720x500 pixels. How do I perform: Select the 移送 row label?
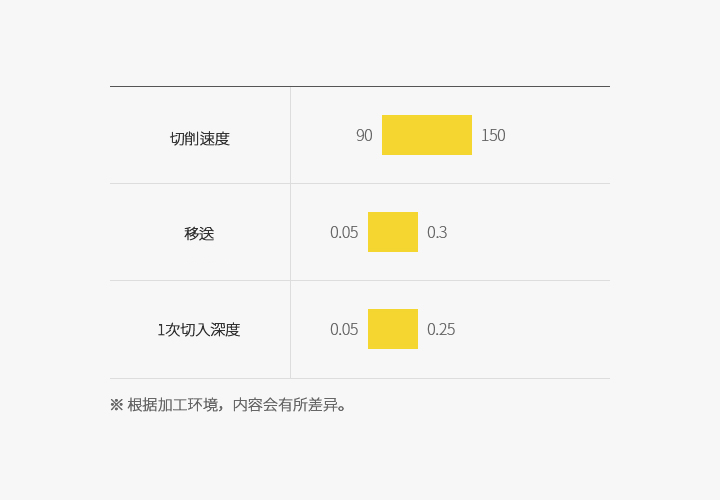click(199, 234)
